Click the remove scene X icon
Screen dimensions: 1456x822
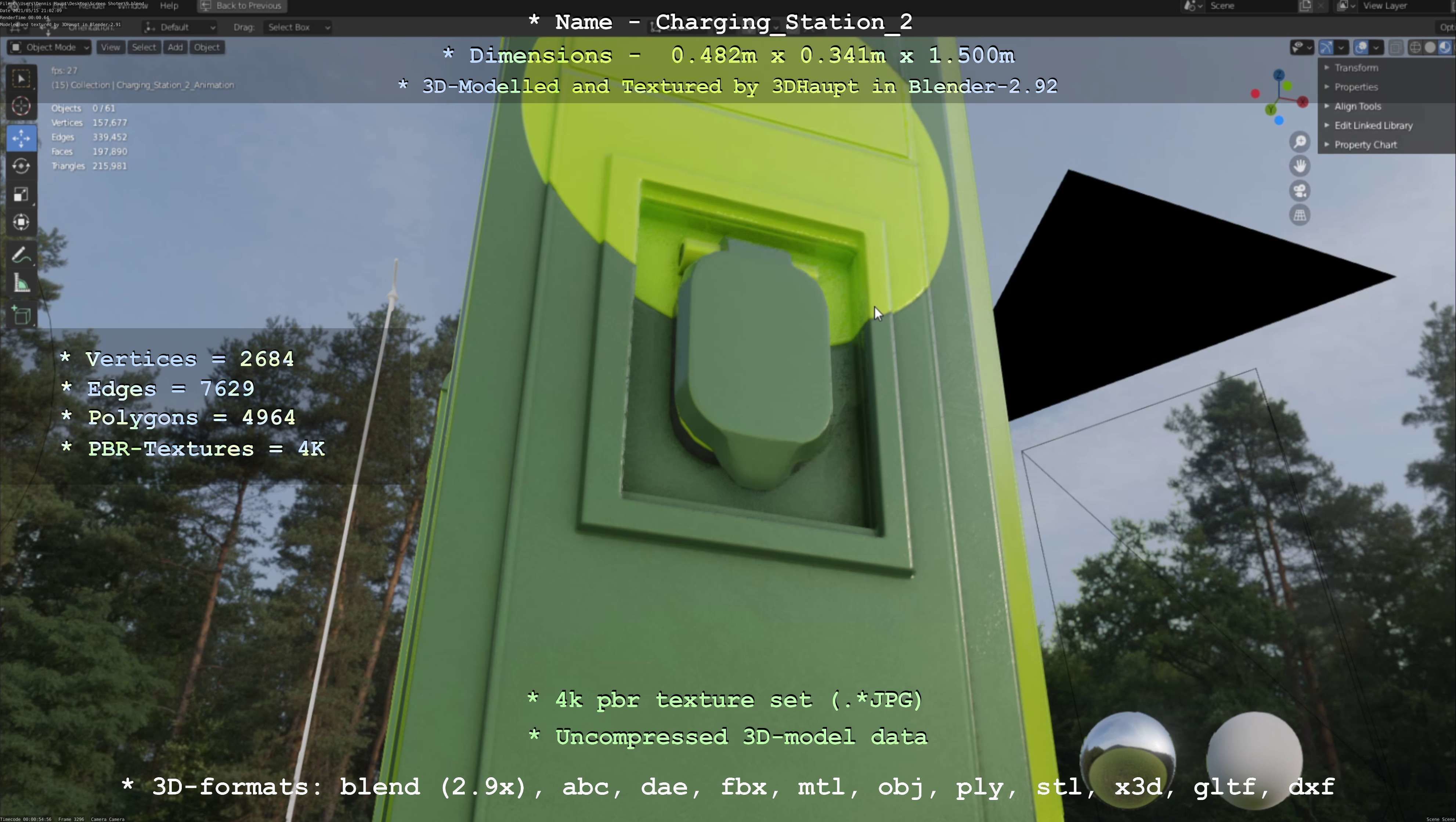tap(1320, 6)
